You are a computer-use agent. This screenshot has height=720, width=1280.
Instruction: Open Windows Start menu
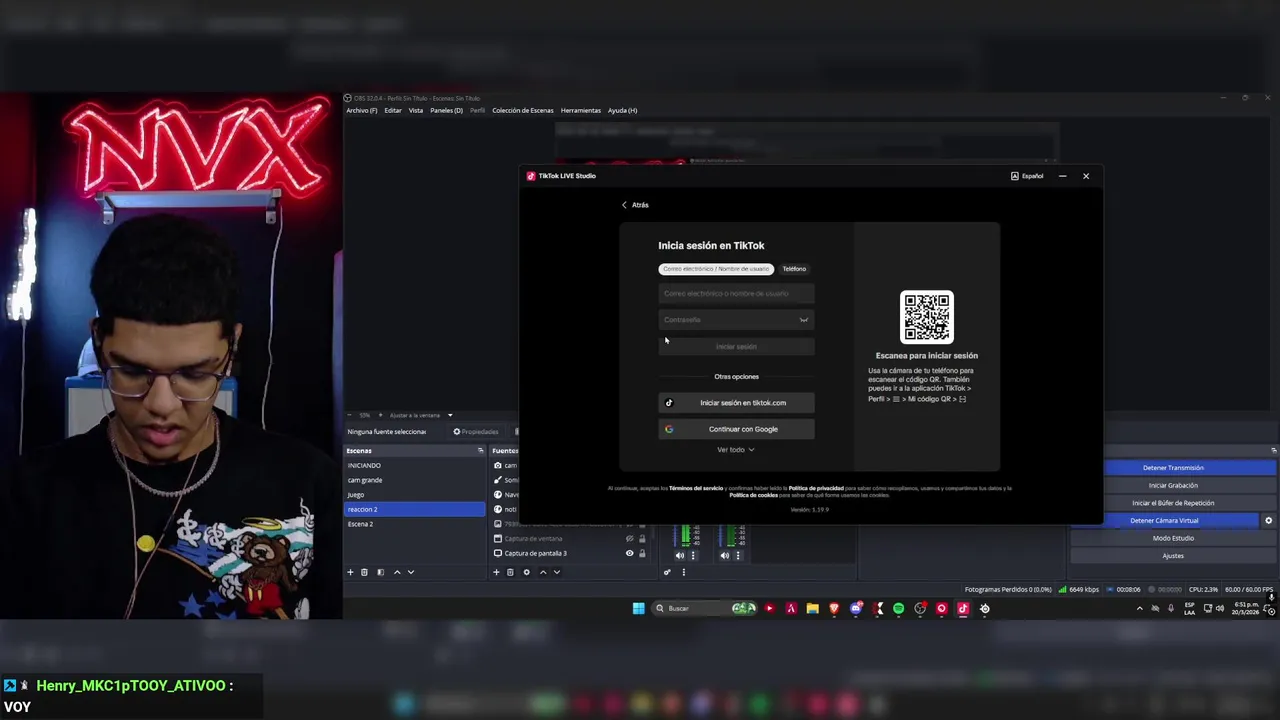[638, 608]
